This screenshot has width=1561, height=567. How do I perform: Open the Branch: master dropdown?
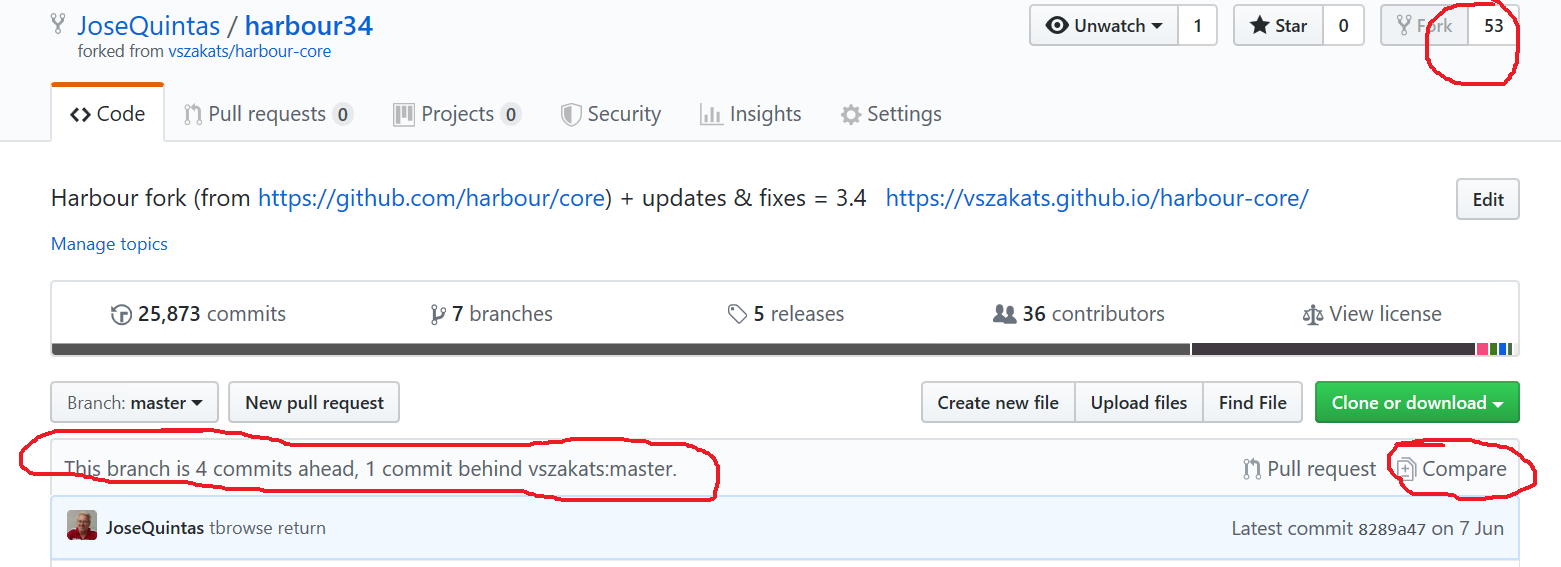tap(135, 403)
